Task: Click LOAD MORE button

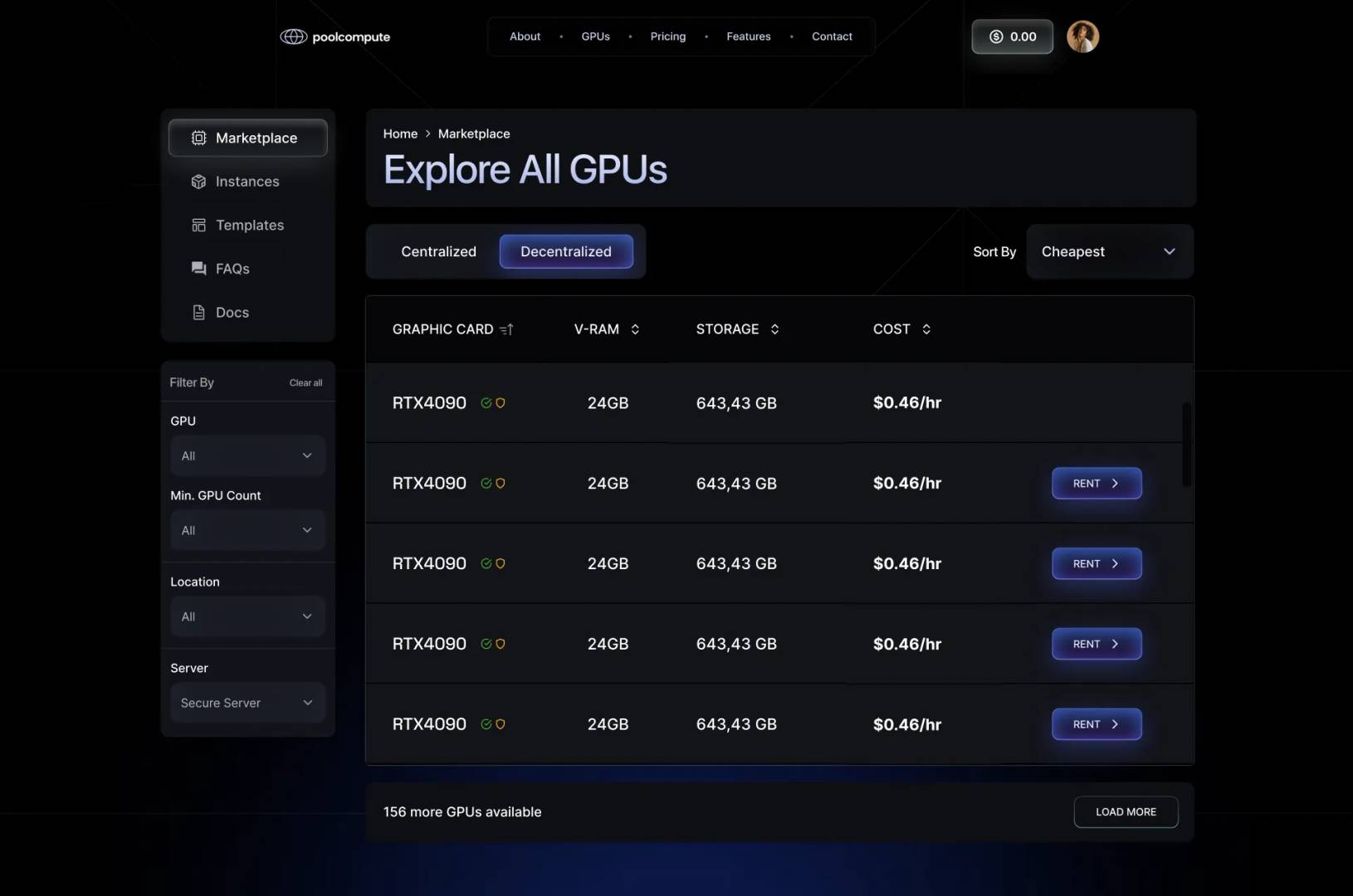Action: click(1126, 811)
